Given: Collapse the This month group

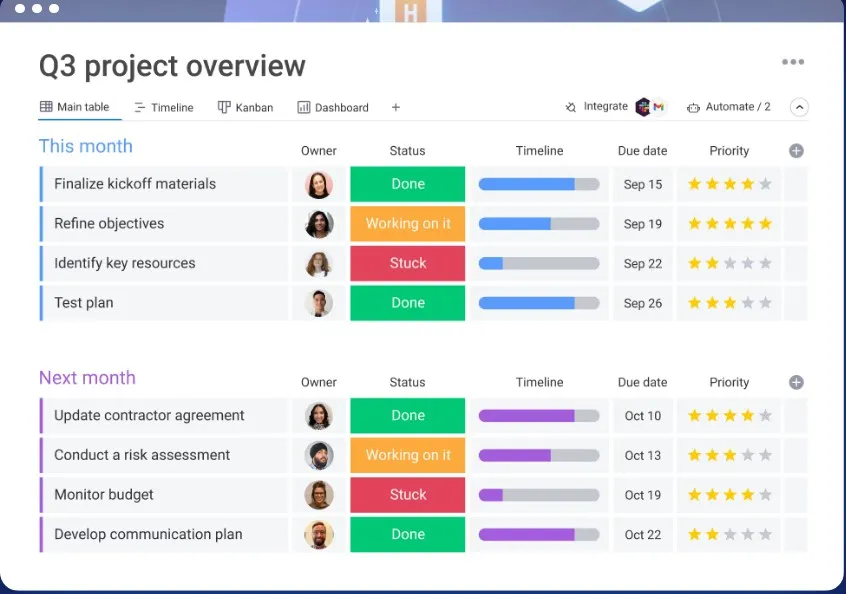Looking at the screenshot, I should 86,146.
